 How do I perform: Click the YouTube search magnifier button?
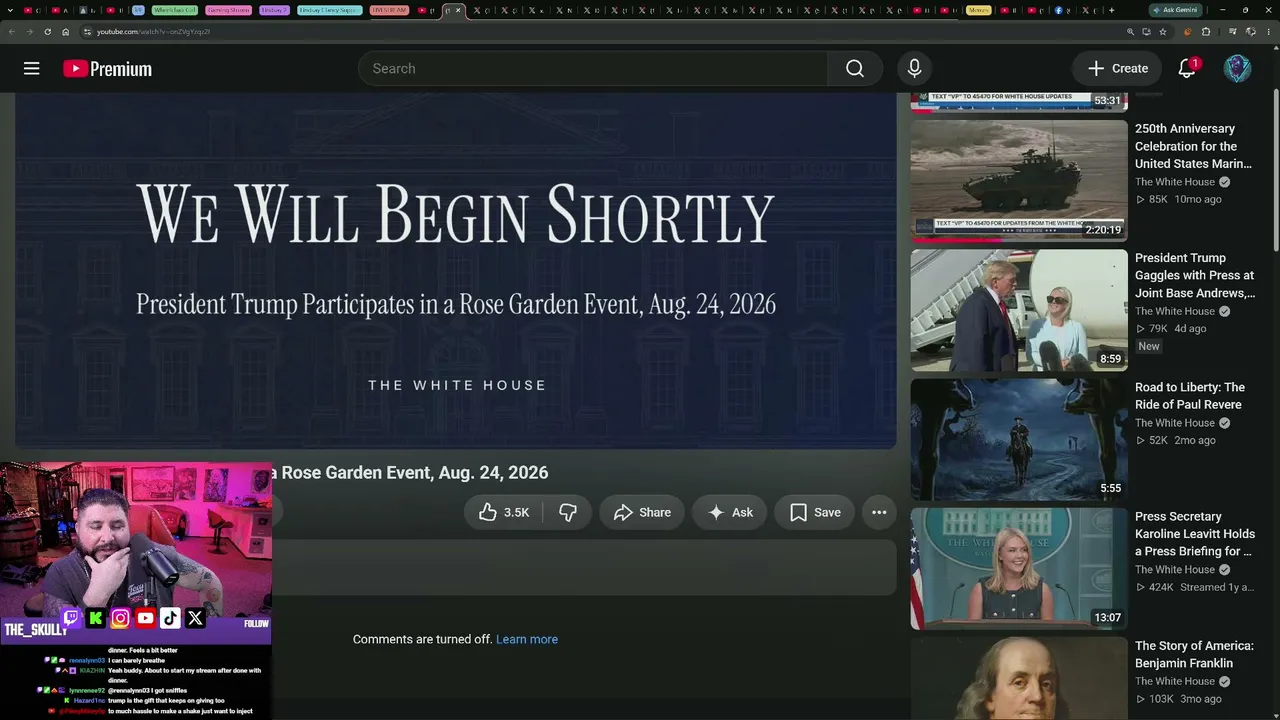tap(855, 68)
